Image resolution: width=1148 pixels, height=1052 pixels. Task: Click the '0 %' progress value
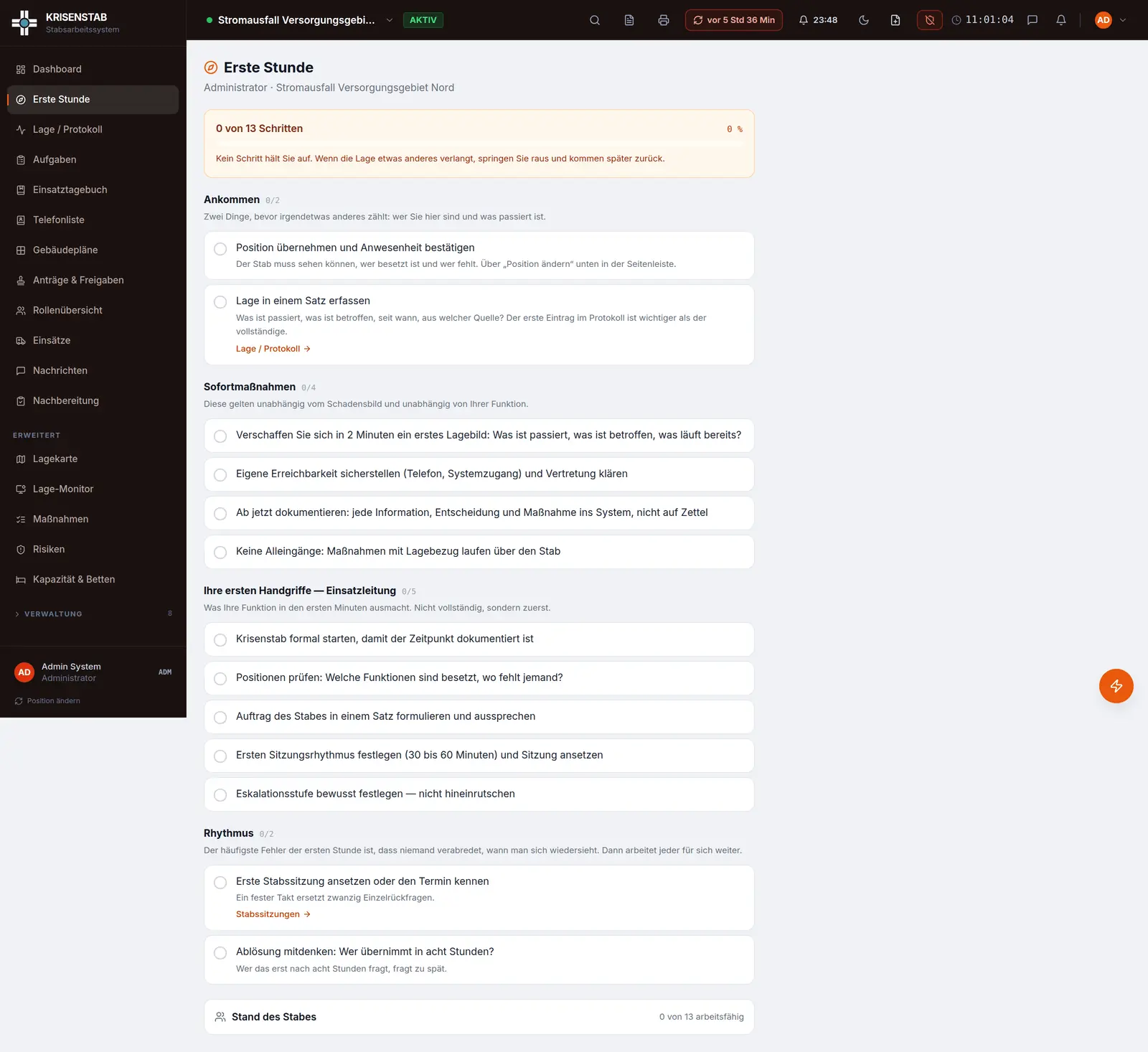tap(735, 129)
